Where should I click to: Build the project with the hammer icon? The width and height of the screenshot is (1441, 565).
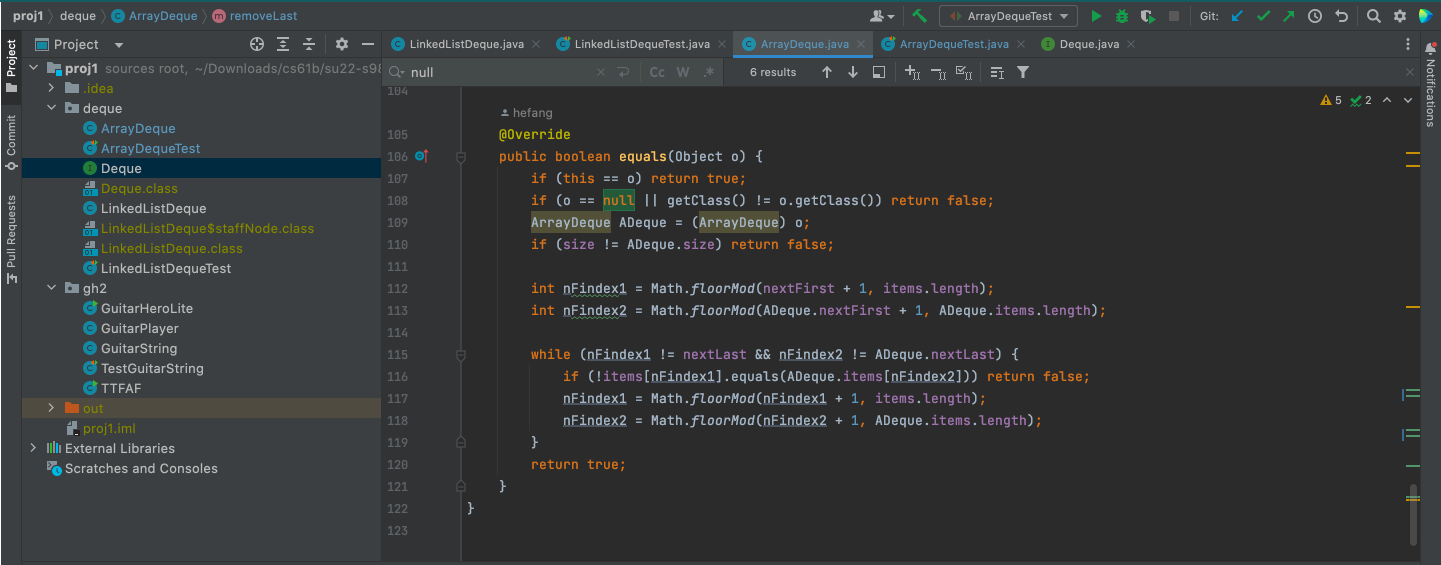[x=919, y=16]
